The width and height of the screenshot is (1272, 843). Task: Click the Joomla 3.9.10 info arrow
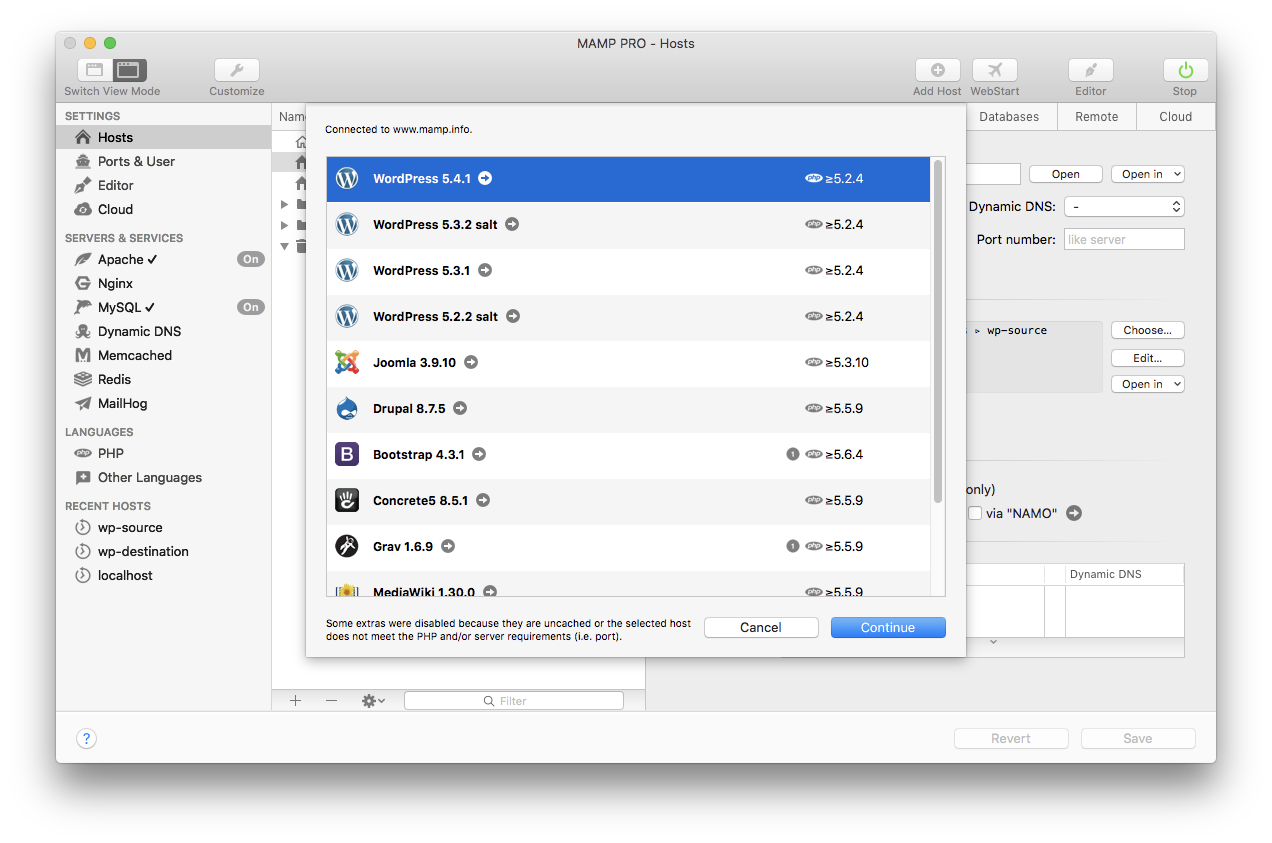[471, 363]
